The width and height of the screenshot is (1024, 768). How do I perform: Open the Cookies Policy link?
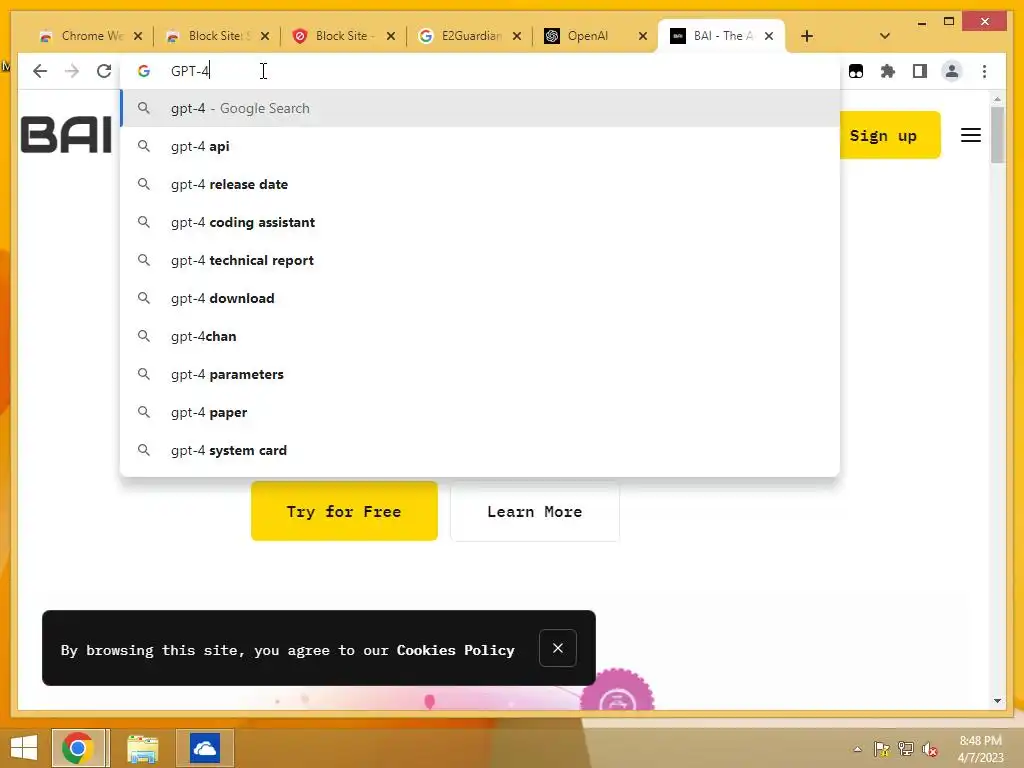455,650
